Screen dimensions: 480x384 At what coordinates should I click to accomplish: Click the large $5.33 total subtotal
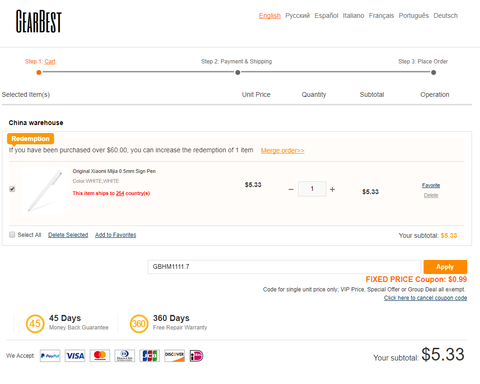coord(443,354)
